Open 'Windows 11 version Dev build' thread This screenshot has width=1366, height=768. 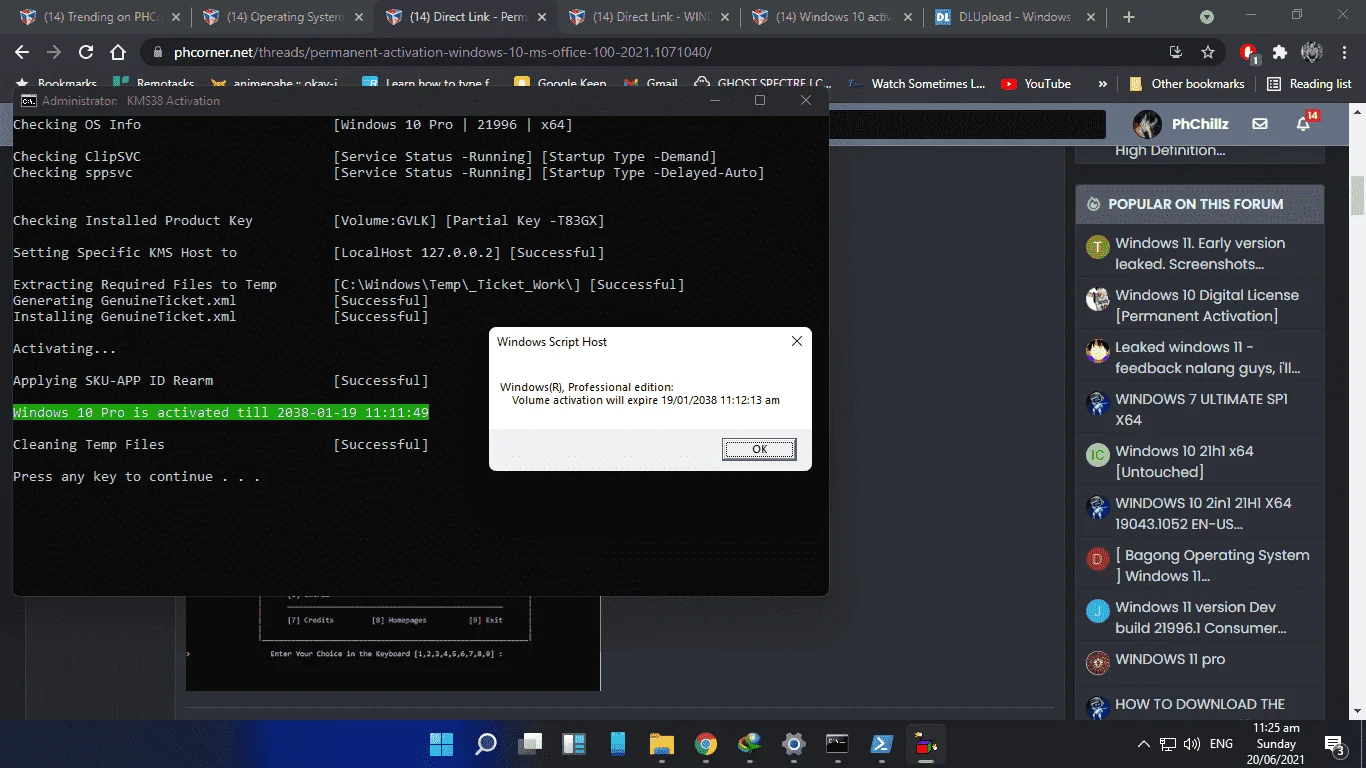point(1200,617)
